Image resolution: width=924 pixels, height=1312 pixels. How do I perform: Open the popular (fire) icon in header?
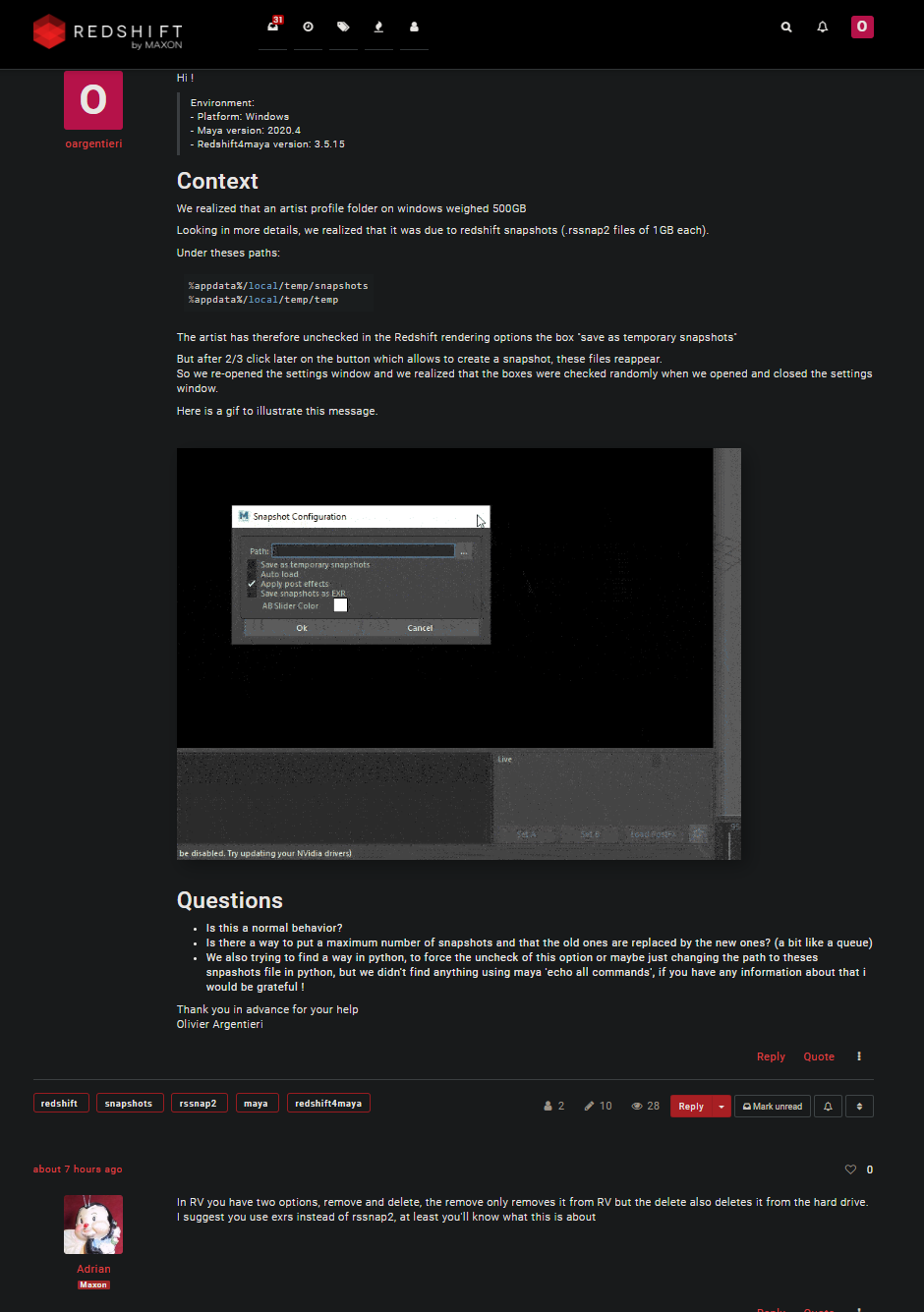pos(378,27)
